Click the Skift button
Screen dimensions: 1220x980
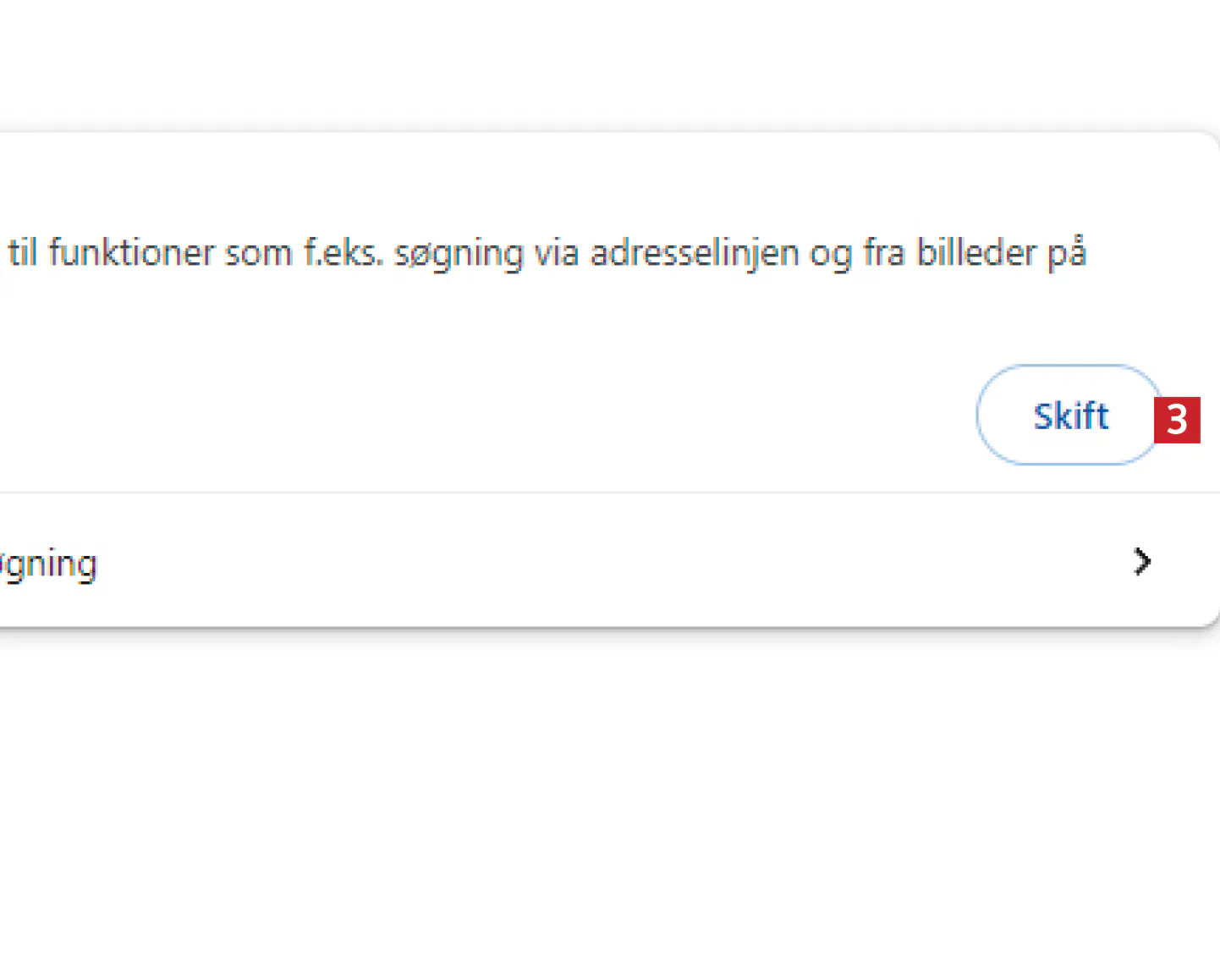1069,416
